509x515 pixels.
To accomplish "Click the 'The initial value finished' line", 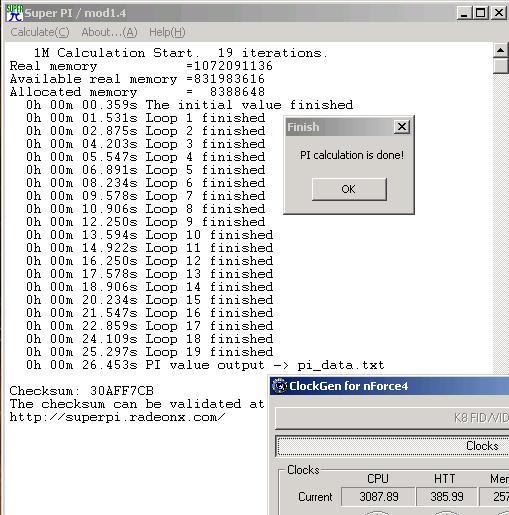I will point(189,105).
